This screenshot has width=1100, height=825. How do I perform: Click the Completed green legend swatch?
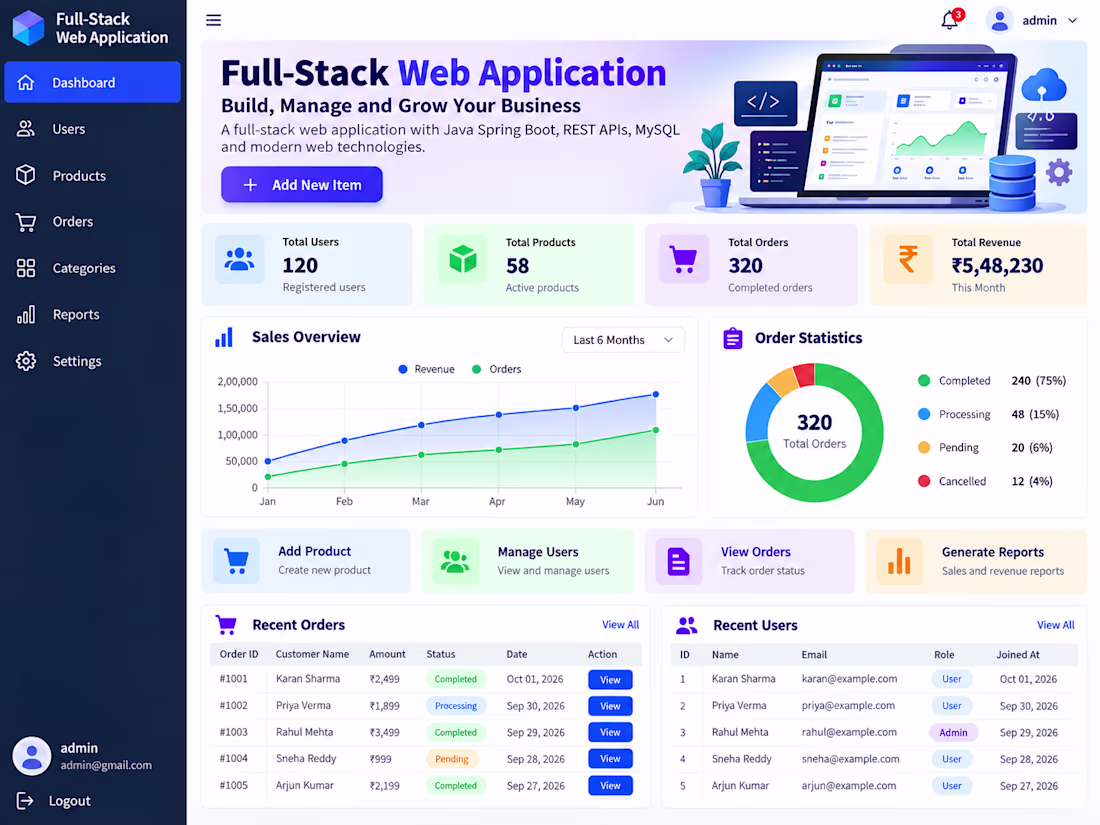click(x=924, y=381)
